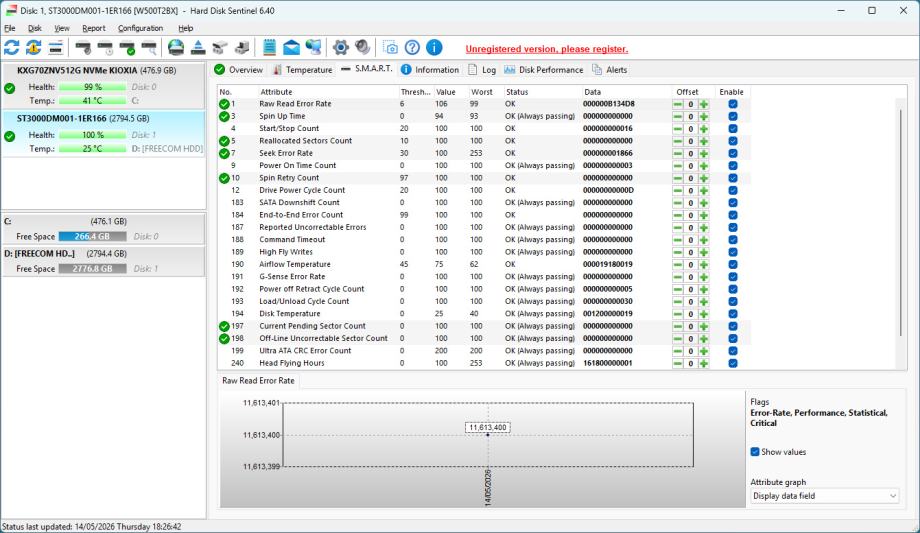Open settings with the gear icon
This screenshot has height=533, width=920.
pos(340,48)
